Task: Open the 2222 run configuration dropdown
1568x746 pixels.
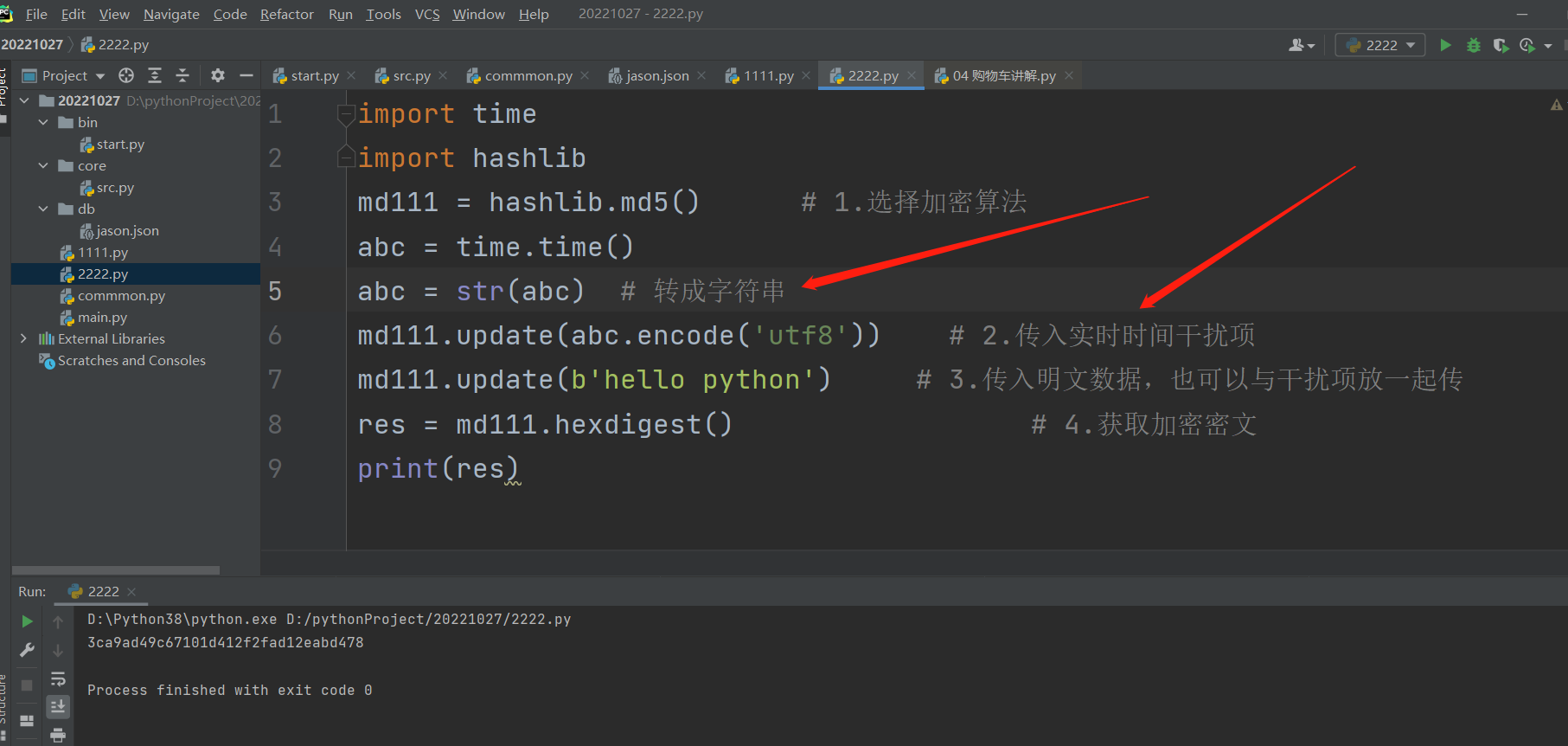Action: click(1379, 45)
